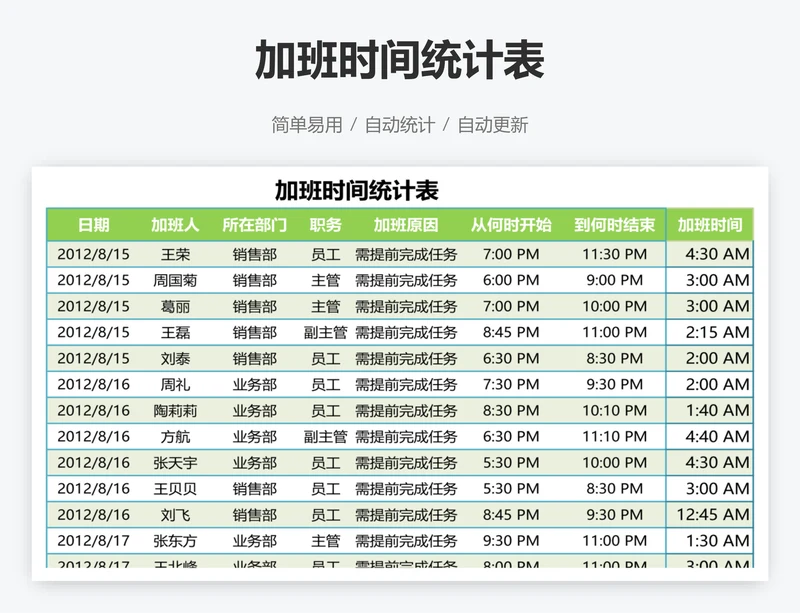Click the 从何时开始 column header
Screen dimensions: 800x613
pyautogui.click(x=511, y=225)
